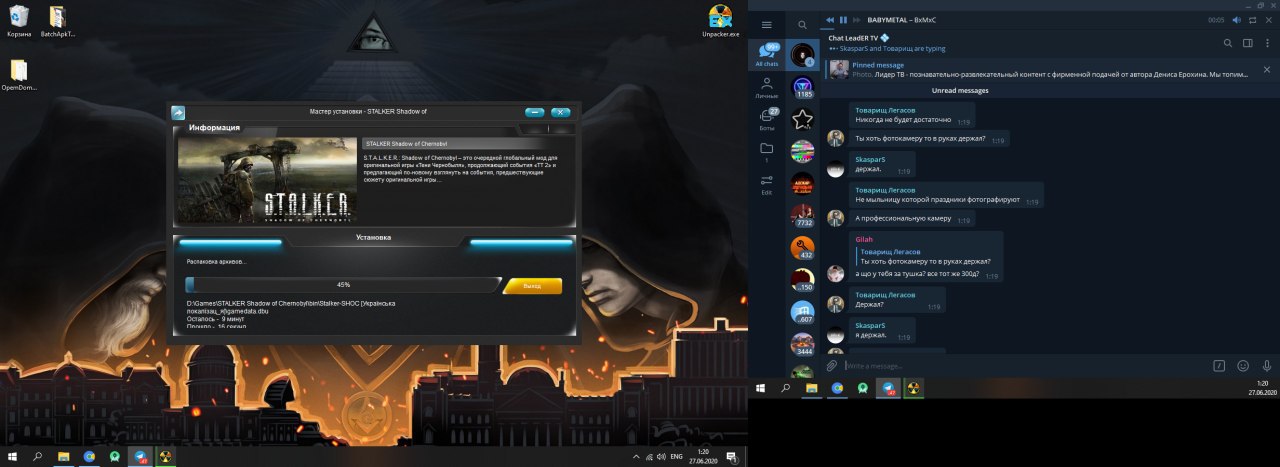
Task: Select the Боты folder
Action: 767,120
